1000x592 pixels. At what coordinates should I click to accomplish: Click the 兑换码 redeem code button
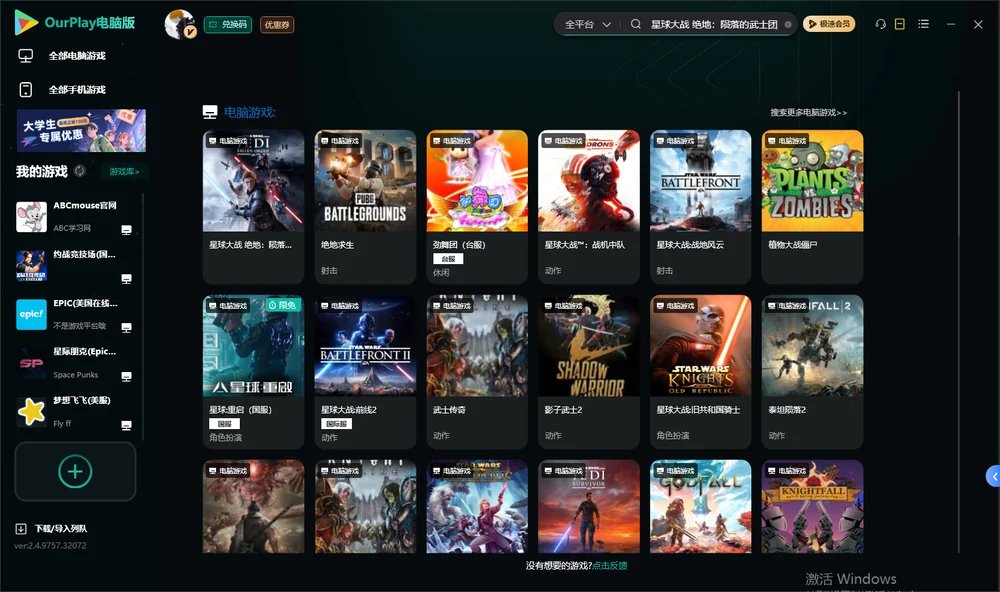tap(228, 24)
